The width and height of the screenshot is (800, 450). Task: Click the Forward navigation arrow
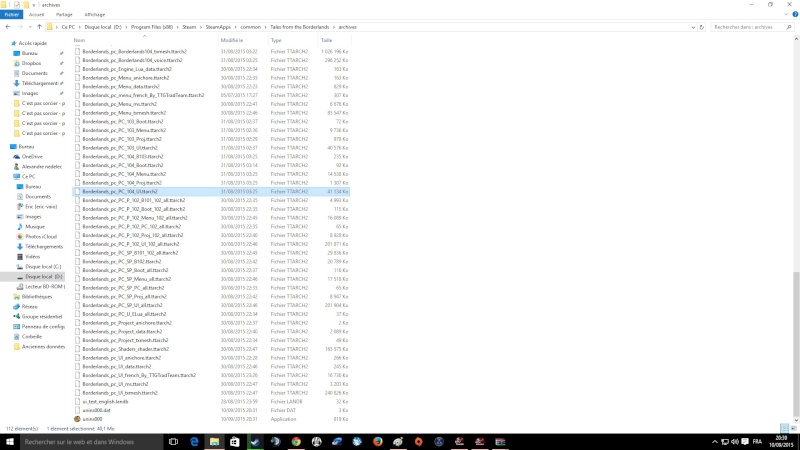pos(20,27)
